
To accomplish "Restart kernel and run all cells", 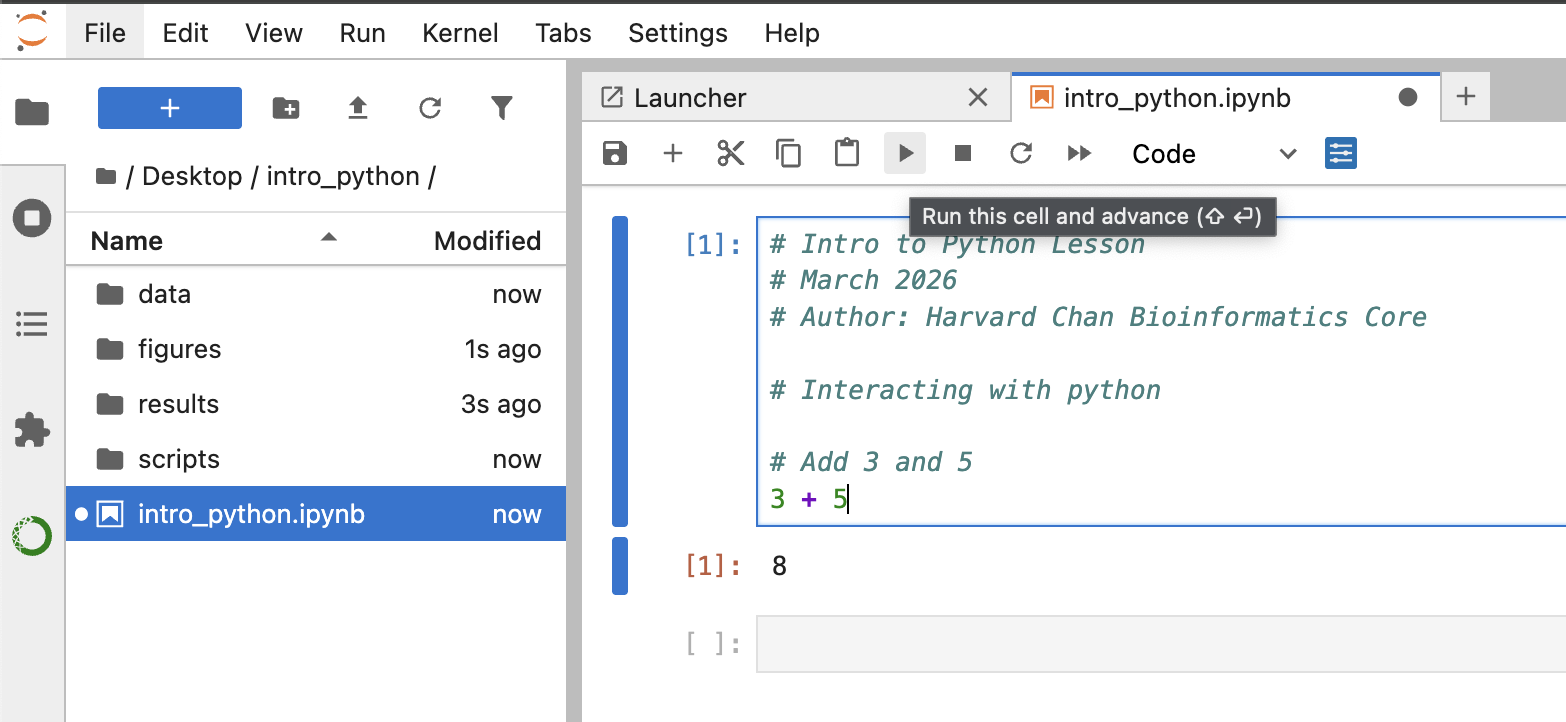I will point(1079,153).
